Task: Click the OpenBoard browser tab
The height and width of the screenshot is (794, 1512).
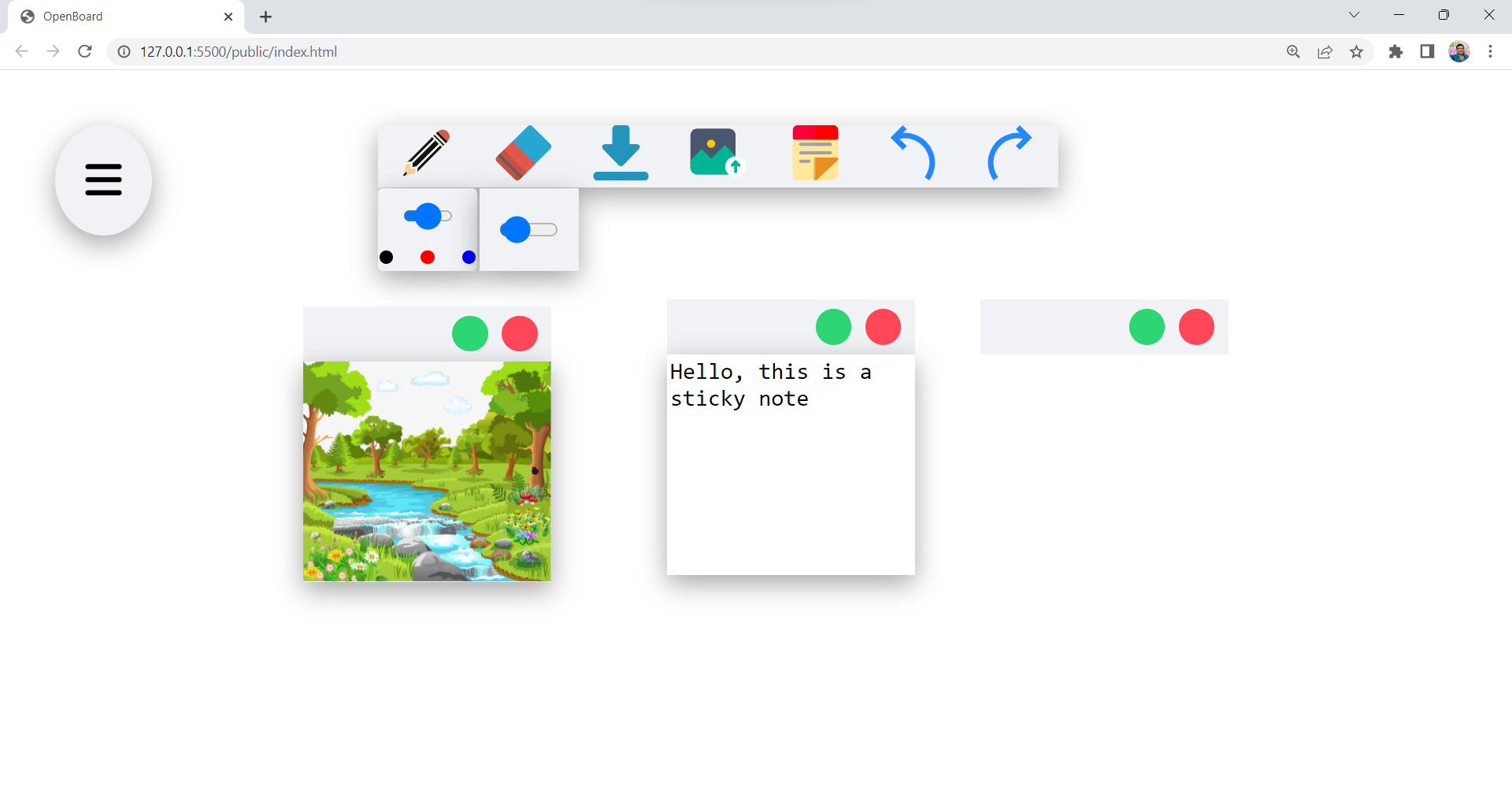Action: coord(110,16)
